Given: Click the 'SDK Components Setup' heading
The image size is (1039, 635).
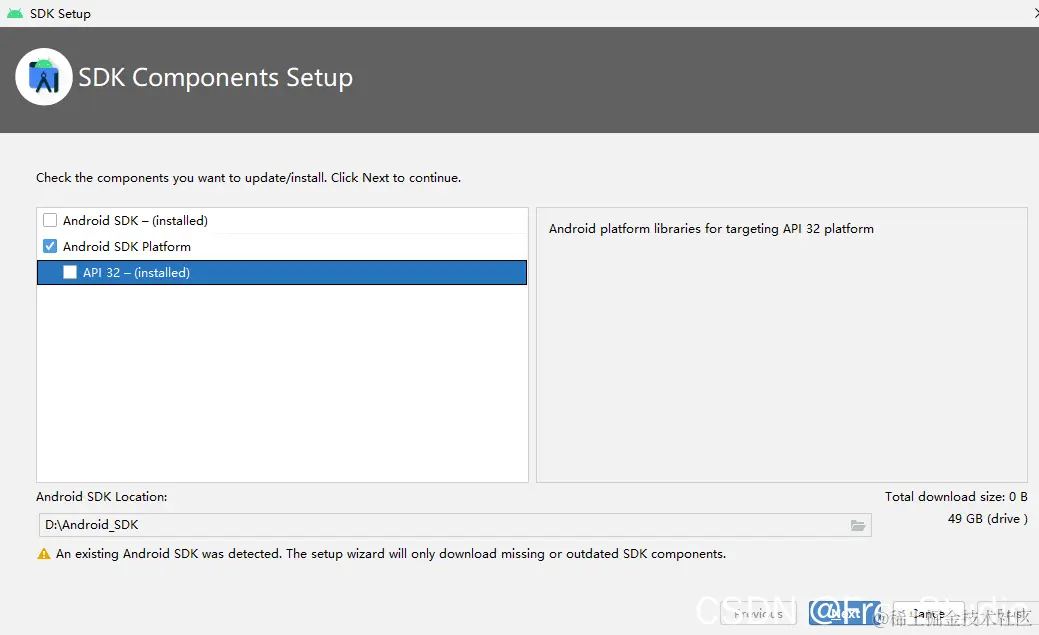Looking at the screenshot, I should coord(215,78).
